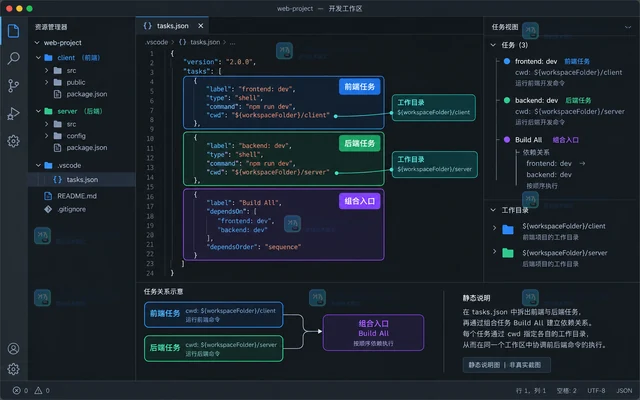Viewport: 640px width, 400px height.
Task: Click the 组合入口 Build All diagram box
Action: pyautogui.click(x=373, y=333)
